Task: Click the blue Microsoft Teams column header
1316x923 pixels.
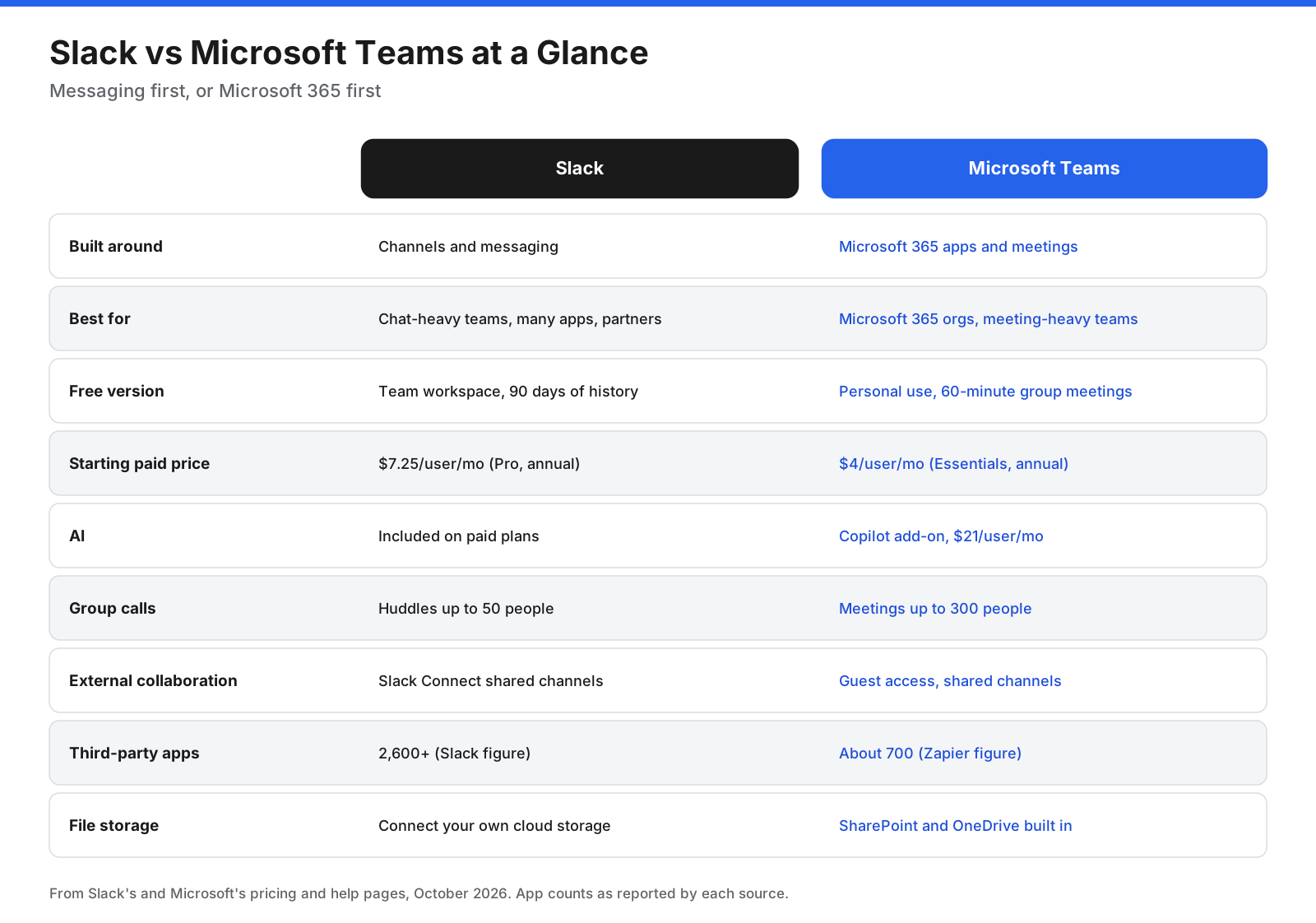Action: 1044,169
